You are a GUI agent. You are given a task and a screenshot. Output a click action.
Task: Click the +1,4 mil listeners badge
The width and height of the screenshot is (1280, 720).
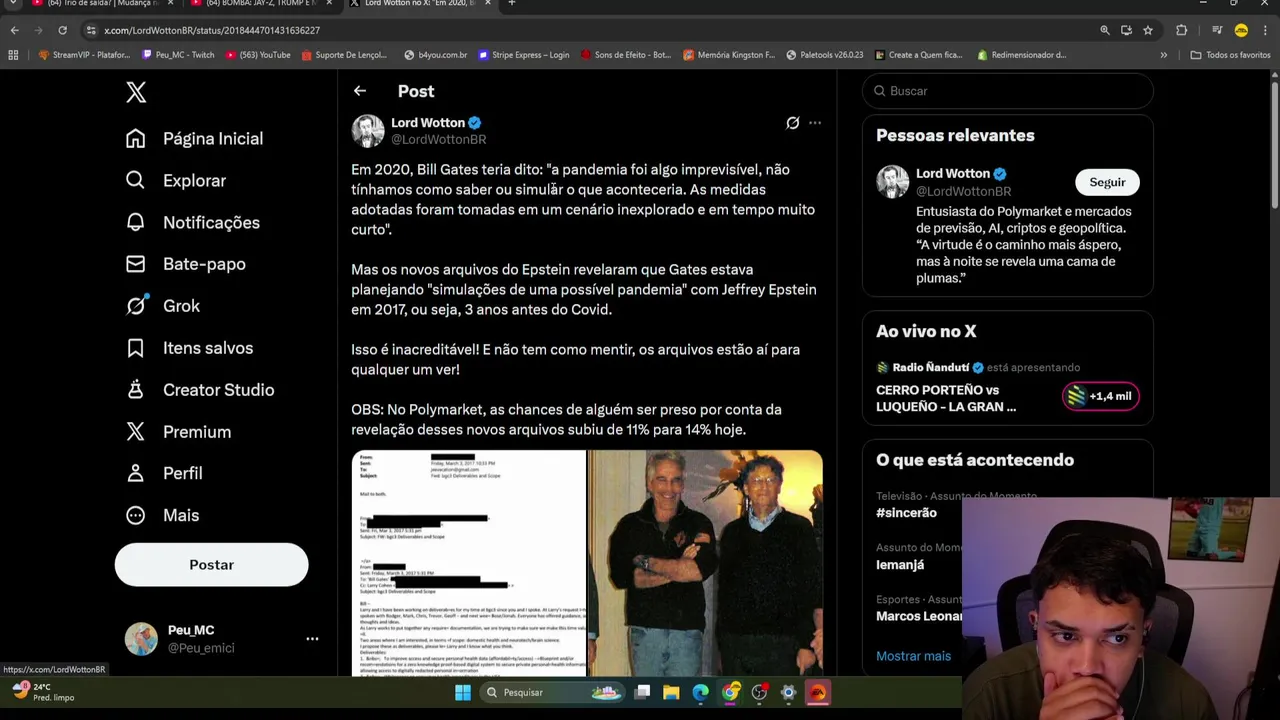[x=1101, y=396]
